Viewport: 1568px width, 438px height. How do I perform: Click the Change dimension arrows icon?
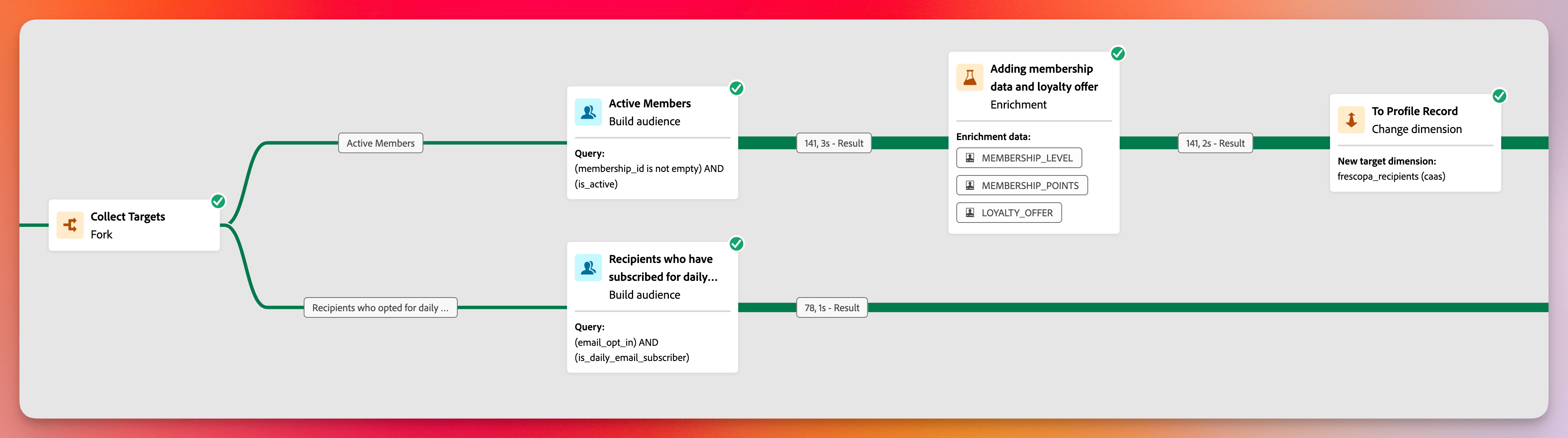click(x=1351, y=119)
